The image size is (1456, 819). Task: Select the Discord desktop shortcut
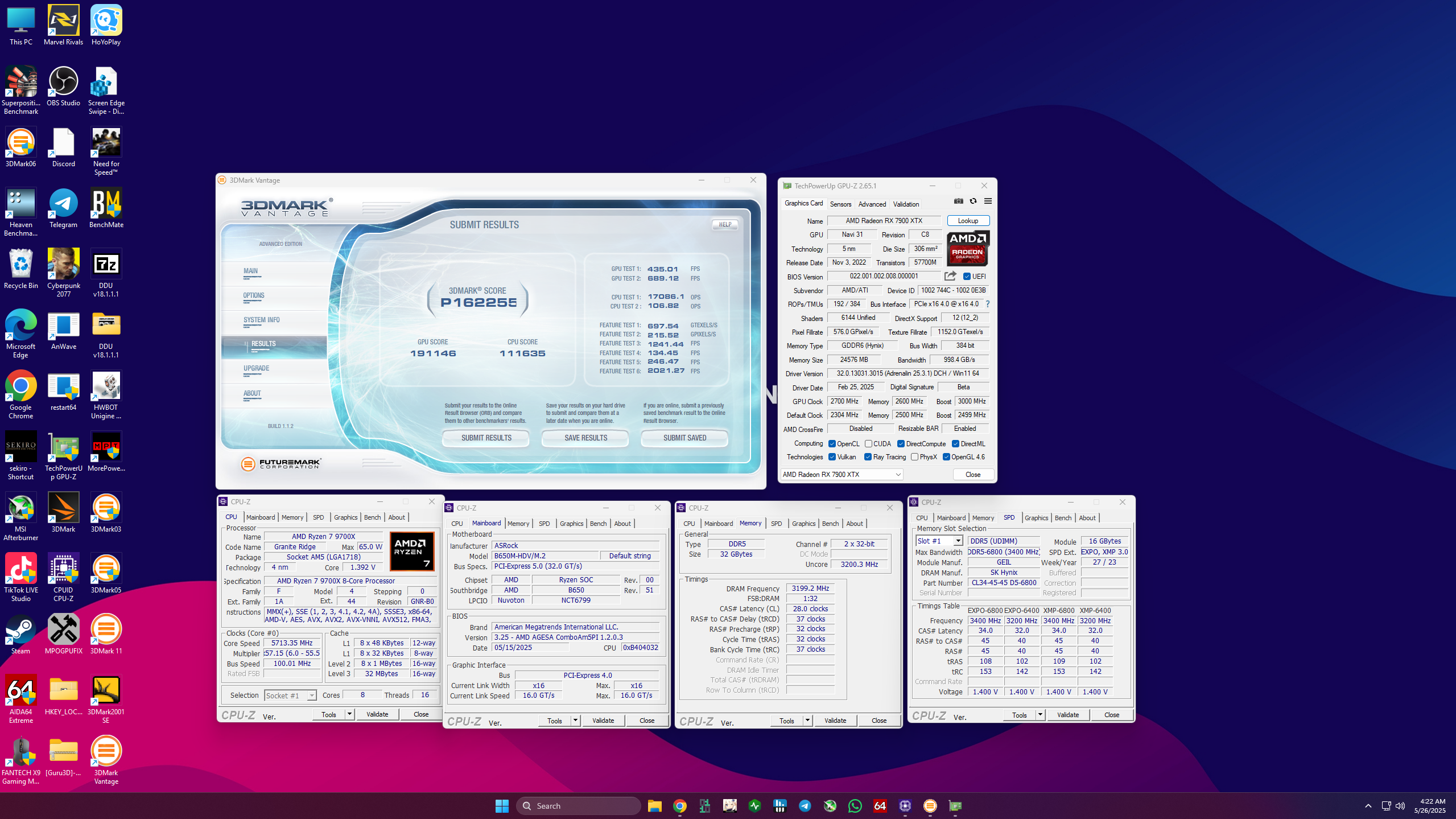[63, 147]
